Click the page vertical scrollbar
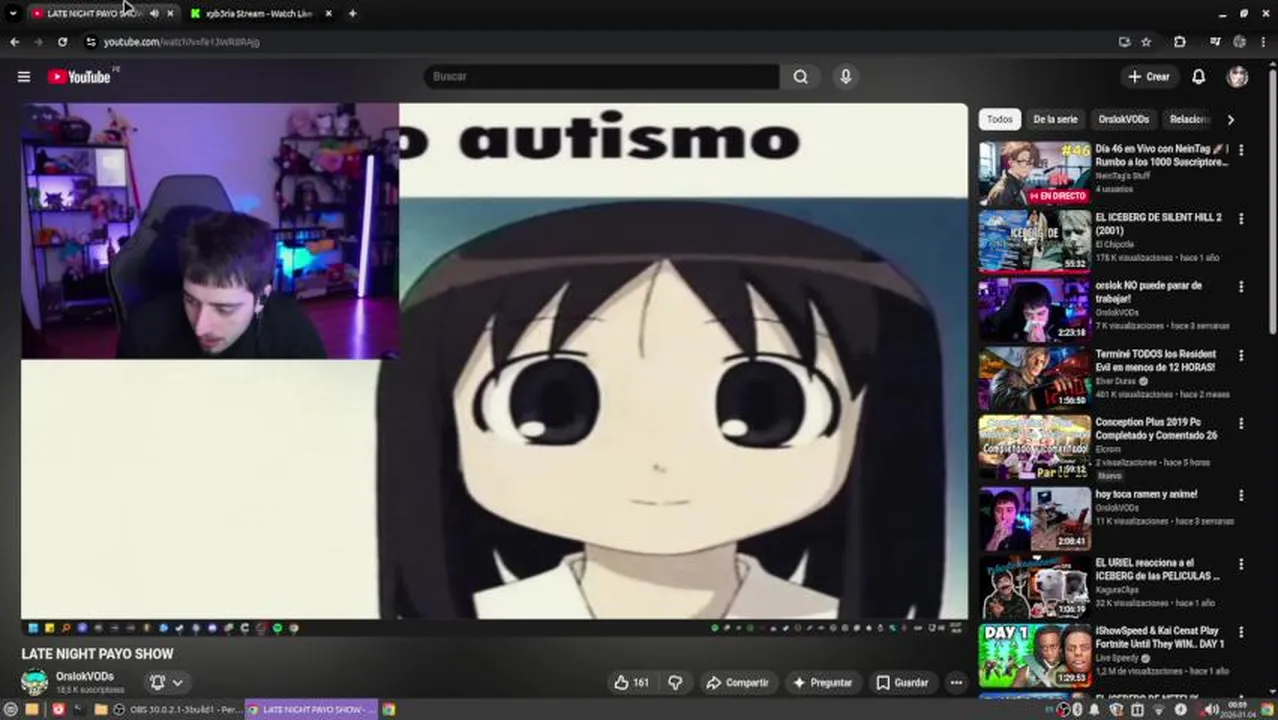This screenshot has width=1278, height=720. point(1272,200)
